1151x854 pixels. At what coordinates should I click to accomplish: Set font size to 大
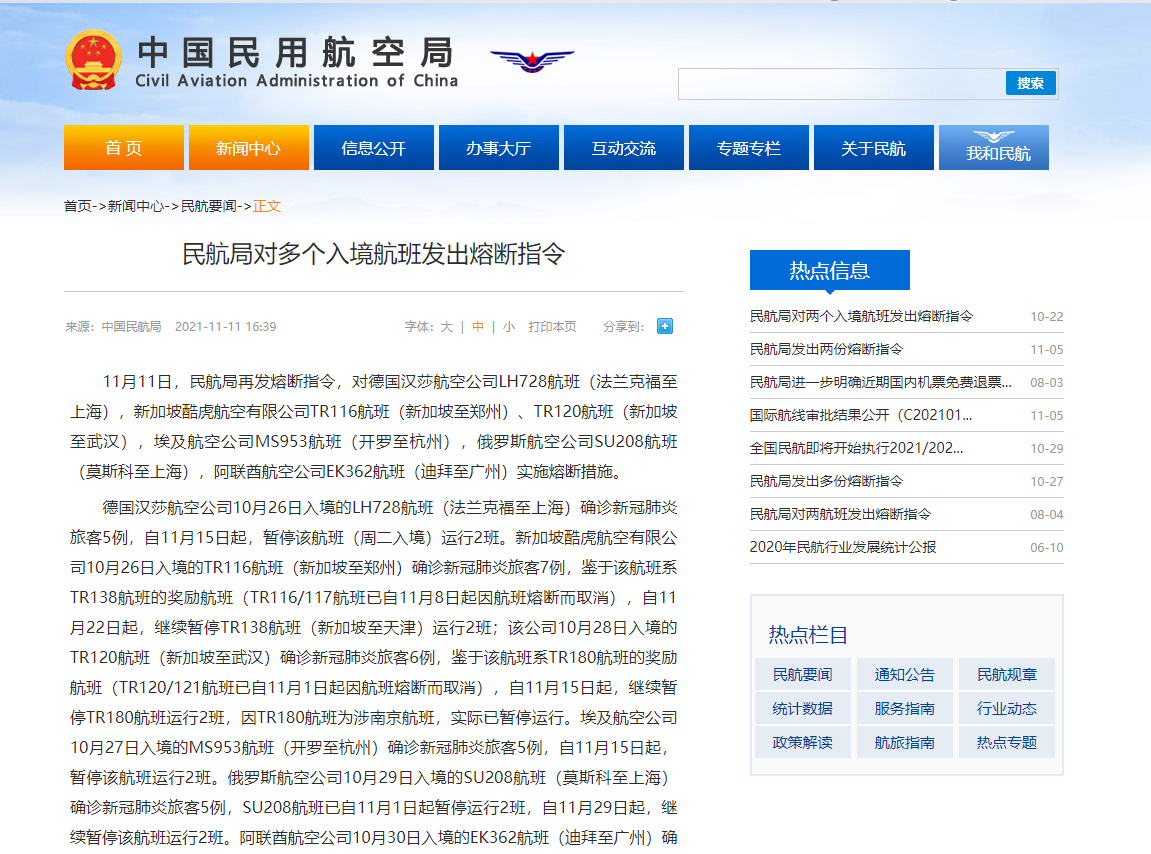point(446,327)
